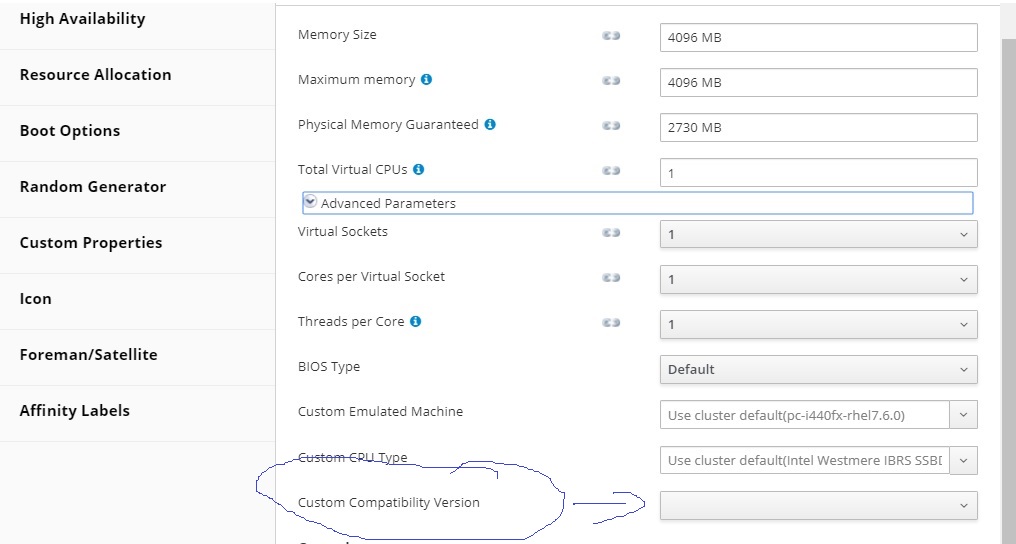Open the BIOS Type dropdown
The height and width of the screenshot is (544, 1016).
(818, 369)
